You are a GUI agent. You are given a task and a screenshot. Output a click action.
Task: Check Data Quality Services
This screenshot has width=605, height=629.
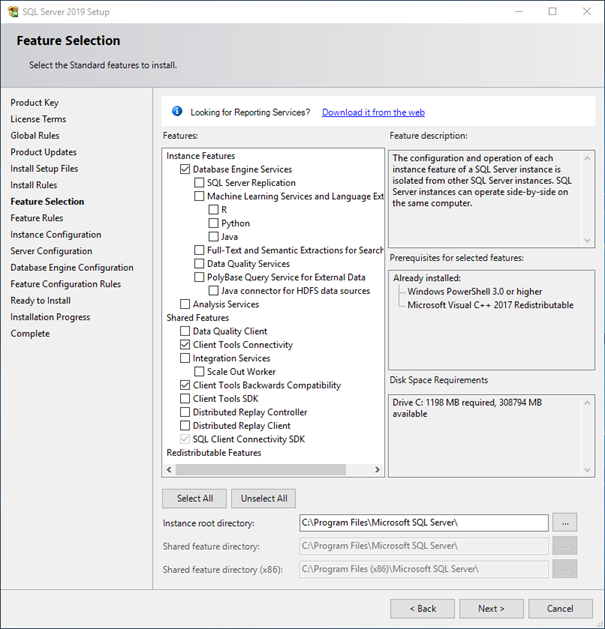click(199, 264)
